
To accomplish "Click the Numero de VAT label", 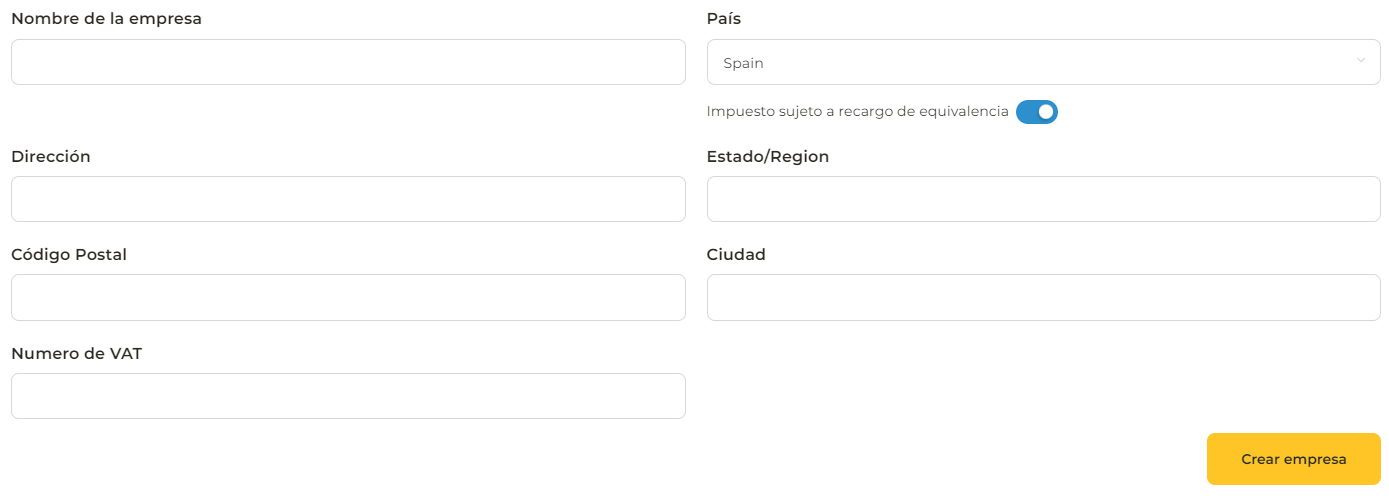I will point(76,353).
